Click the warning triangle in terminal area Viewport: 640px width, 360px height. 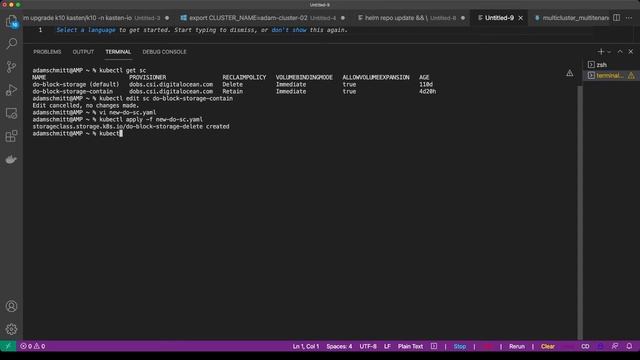click(x=569, y=73)
